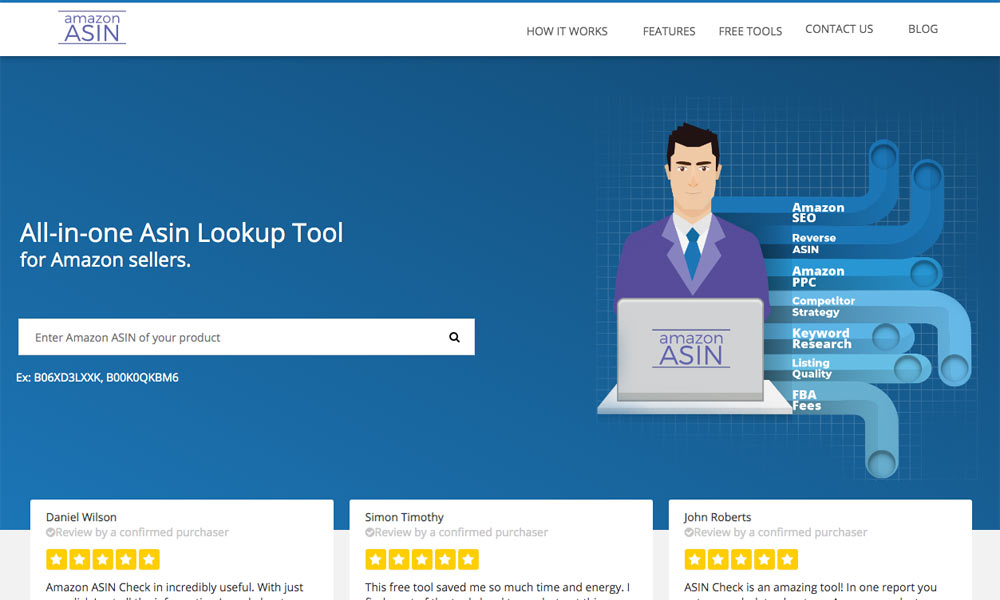
Task: Click the magnifying glass search icon
Action: [x=454, y=337]
